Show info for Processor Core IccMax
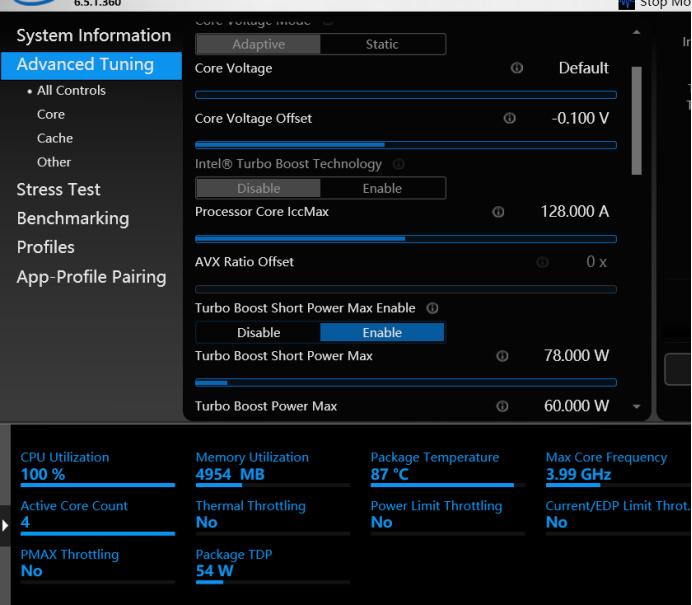Viewport: 692px width, 605px height. click(x=498, y=213)
